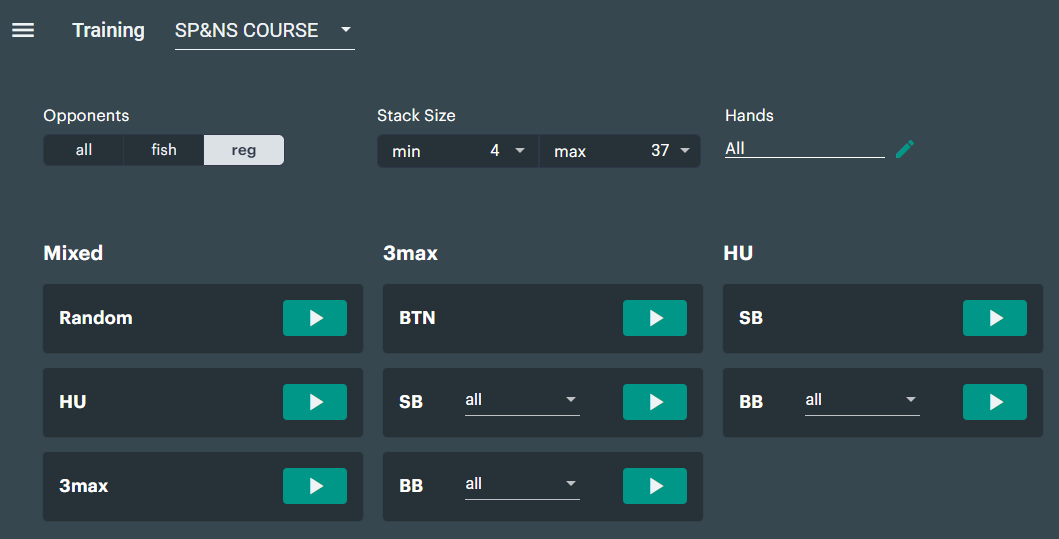Start the Mixed HU training
The image size is (1059, 539).
point(315,402)
